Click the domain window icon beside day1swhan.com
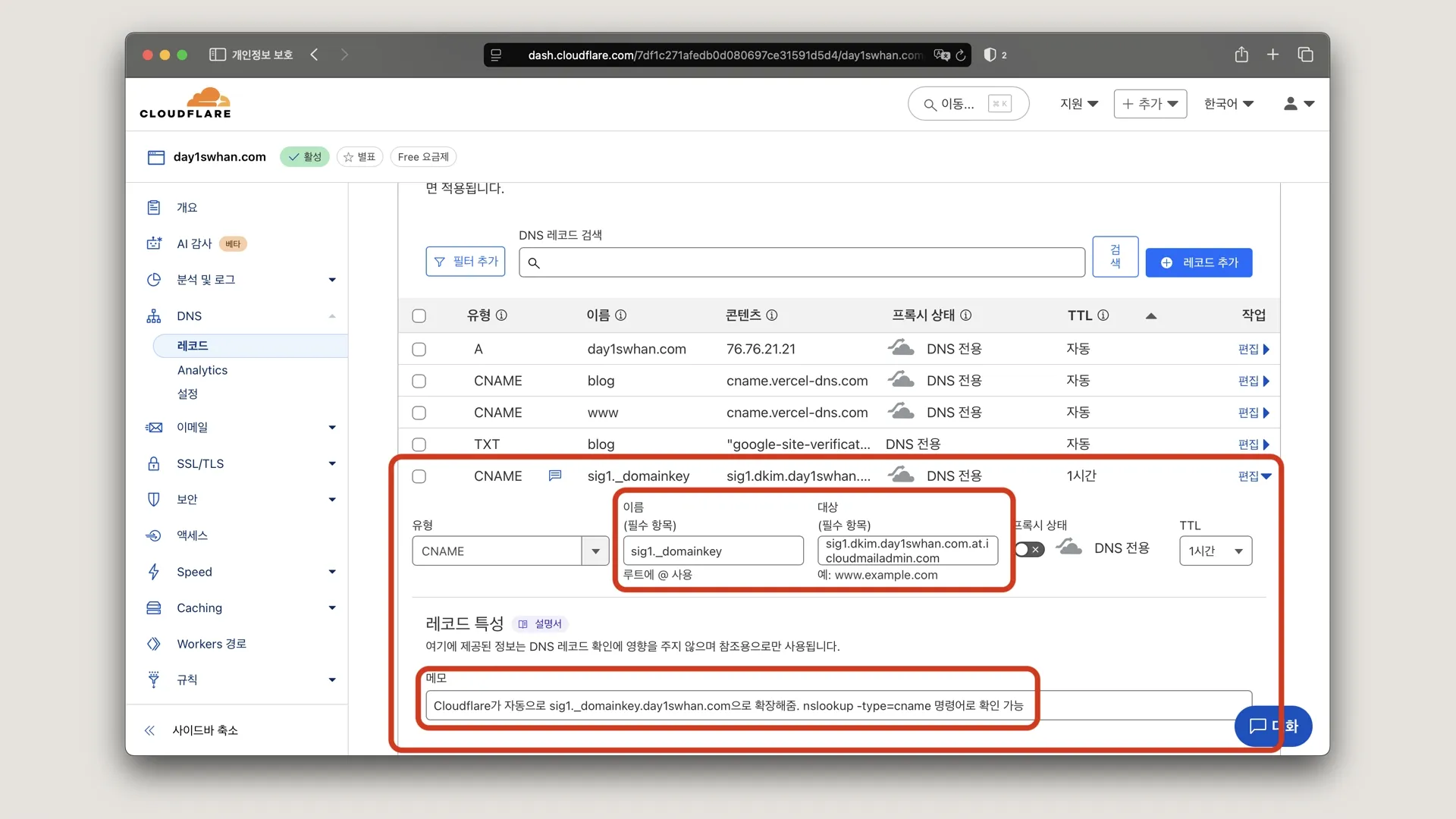 click(x=156, y=157)
